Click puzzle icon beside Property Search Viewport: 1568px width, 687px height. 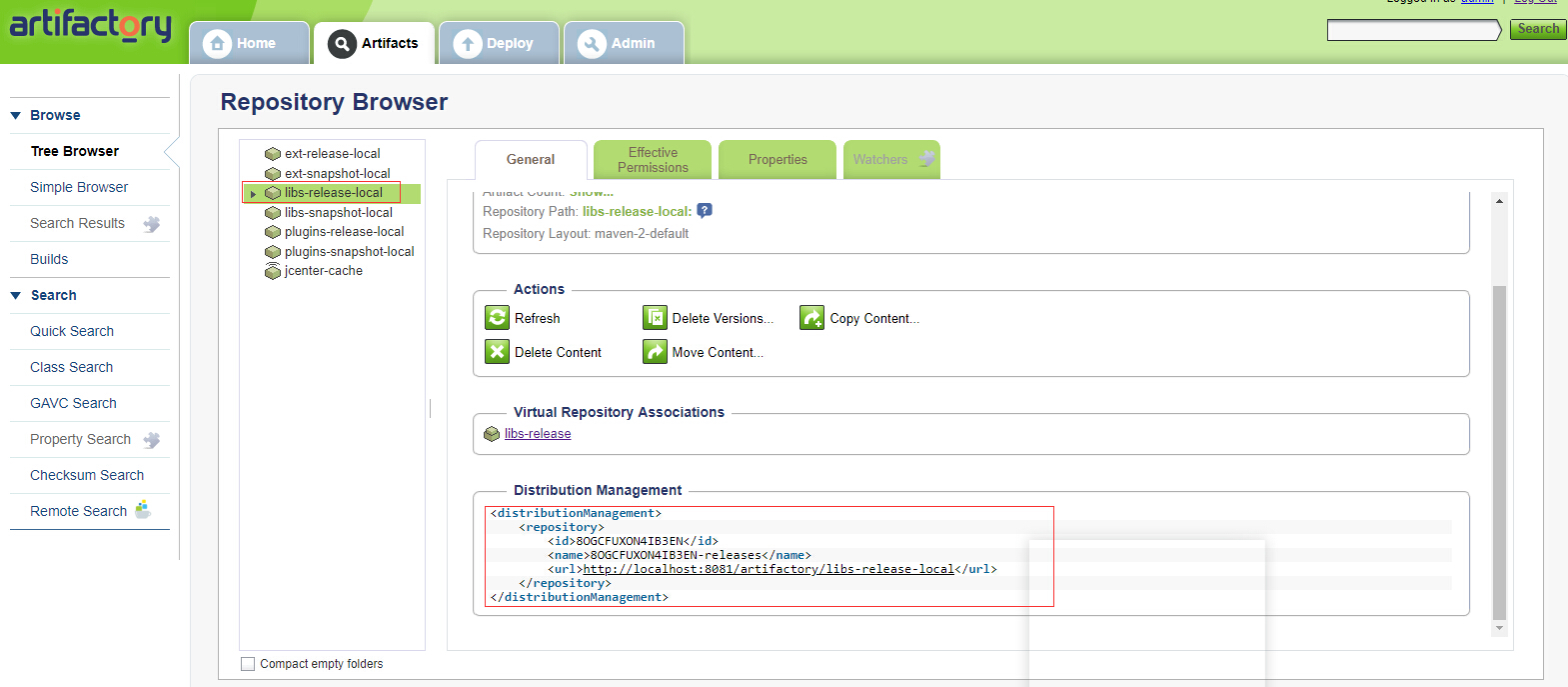point(152,440)
